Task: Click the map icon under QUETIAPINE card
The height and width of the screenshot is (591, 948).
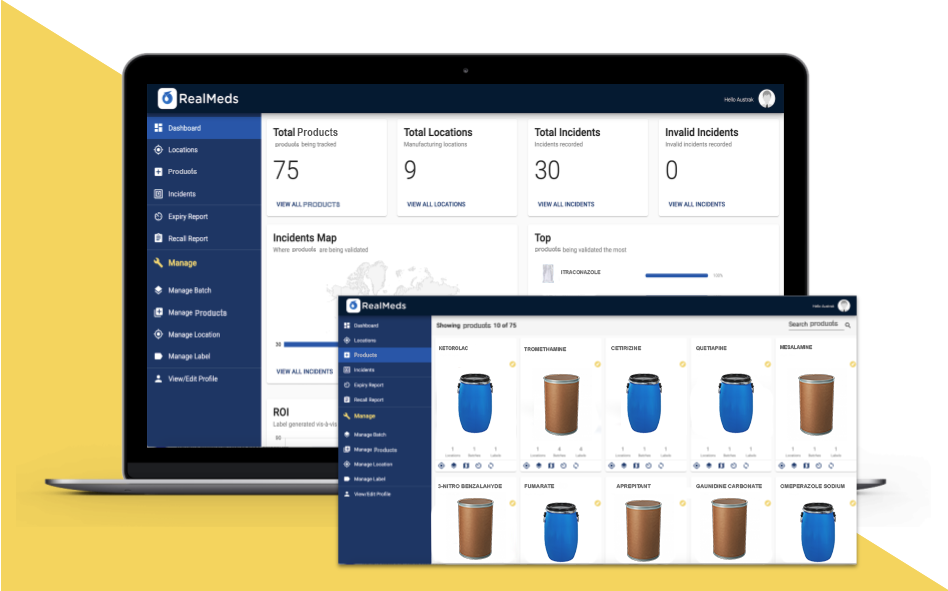Action: pyautogui.click(x=721, y=465)
